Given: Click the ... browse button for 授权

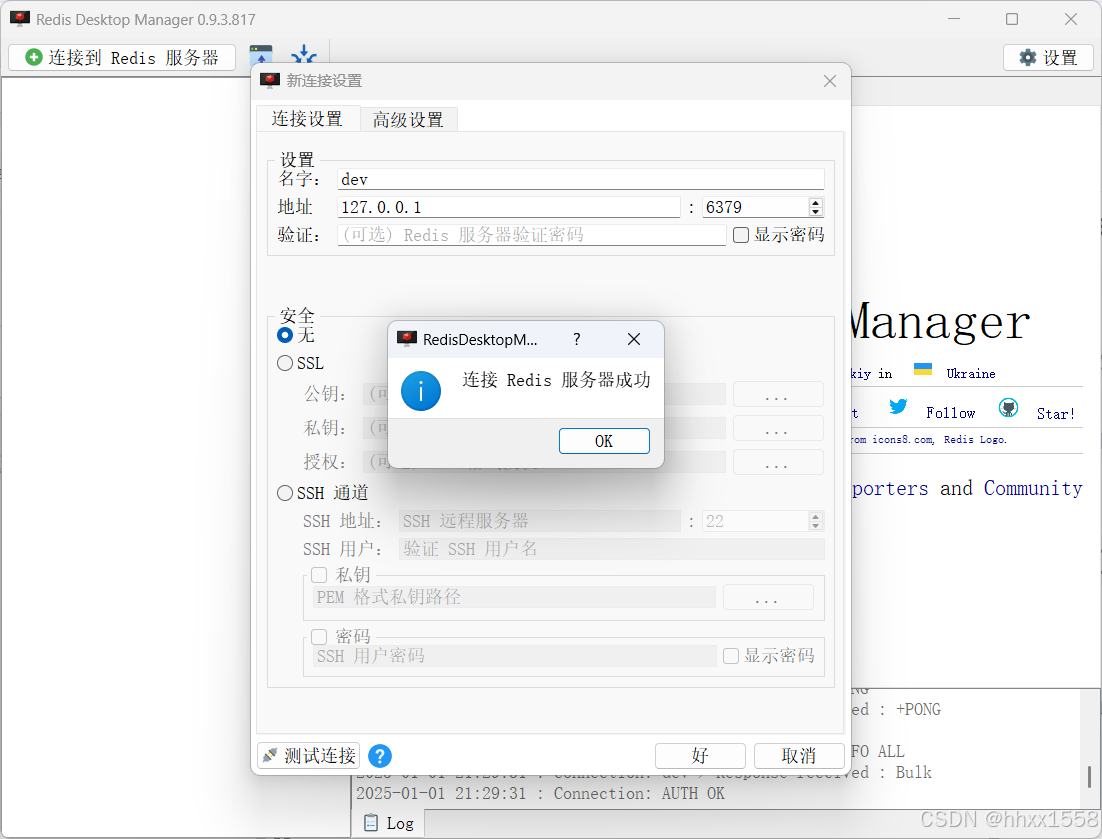Looking at the screenshot, I should click(778, 462).
